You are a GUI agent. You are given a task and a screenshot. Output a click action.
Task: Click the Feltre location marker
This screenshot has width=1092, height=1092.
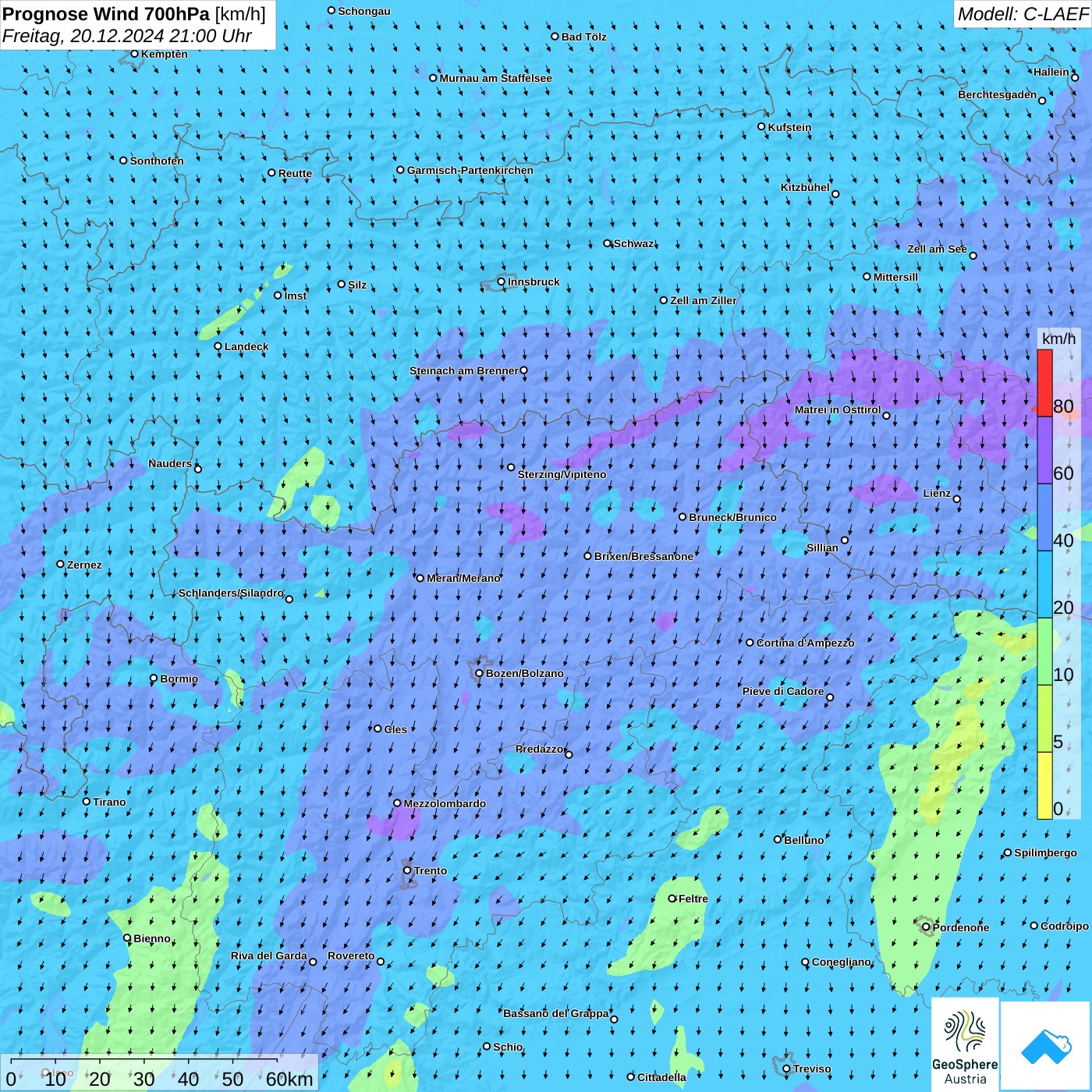click(x=672, y=899)
